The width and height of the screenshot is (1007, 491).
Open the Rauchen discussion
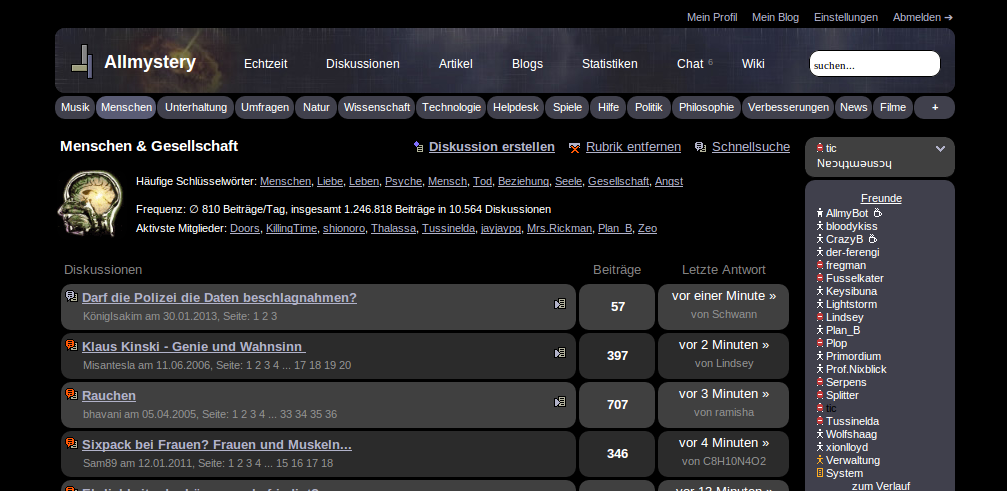point(109,396)
